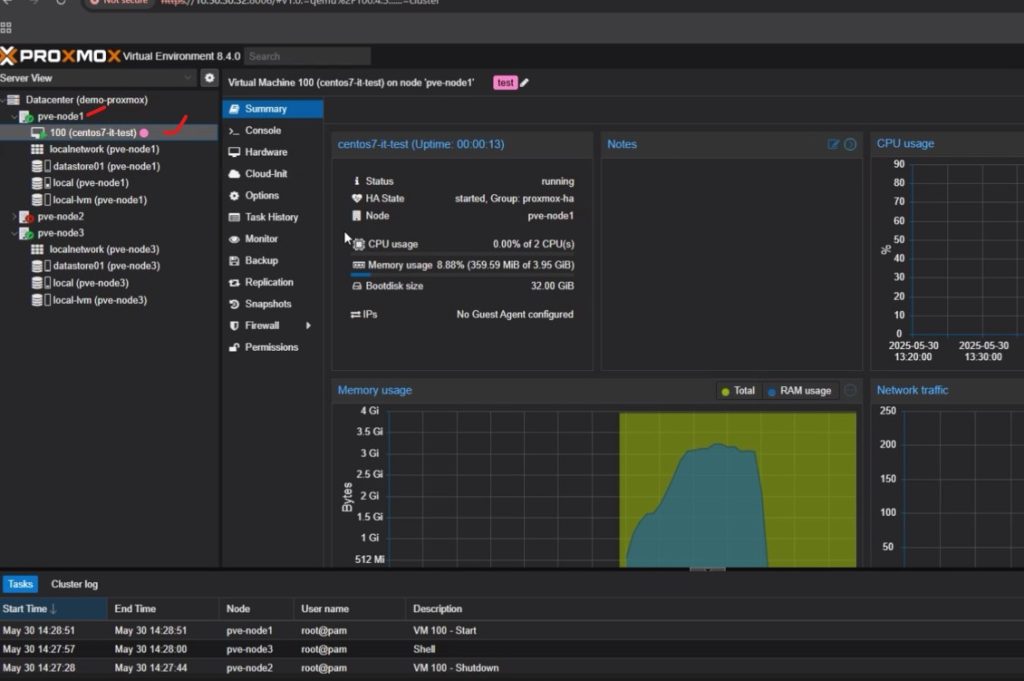Open the Snapshots section
Screen dimensions: 1024x681
click(272, 304)
